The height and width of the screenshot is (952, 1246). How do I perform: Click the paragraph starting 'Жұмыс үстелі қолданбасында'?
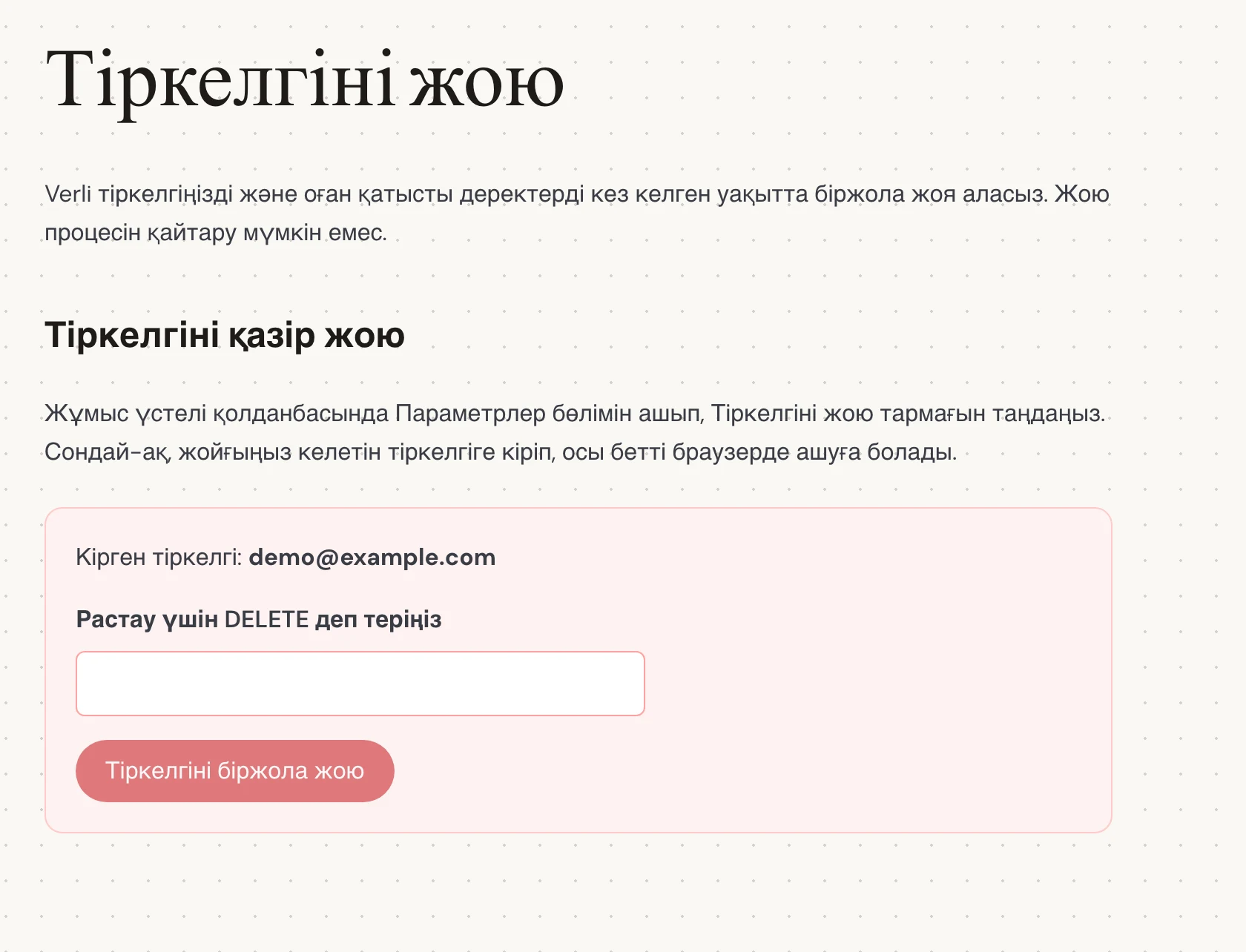pyautogui.click(x=575, y=432)
